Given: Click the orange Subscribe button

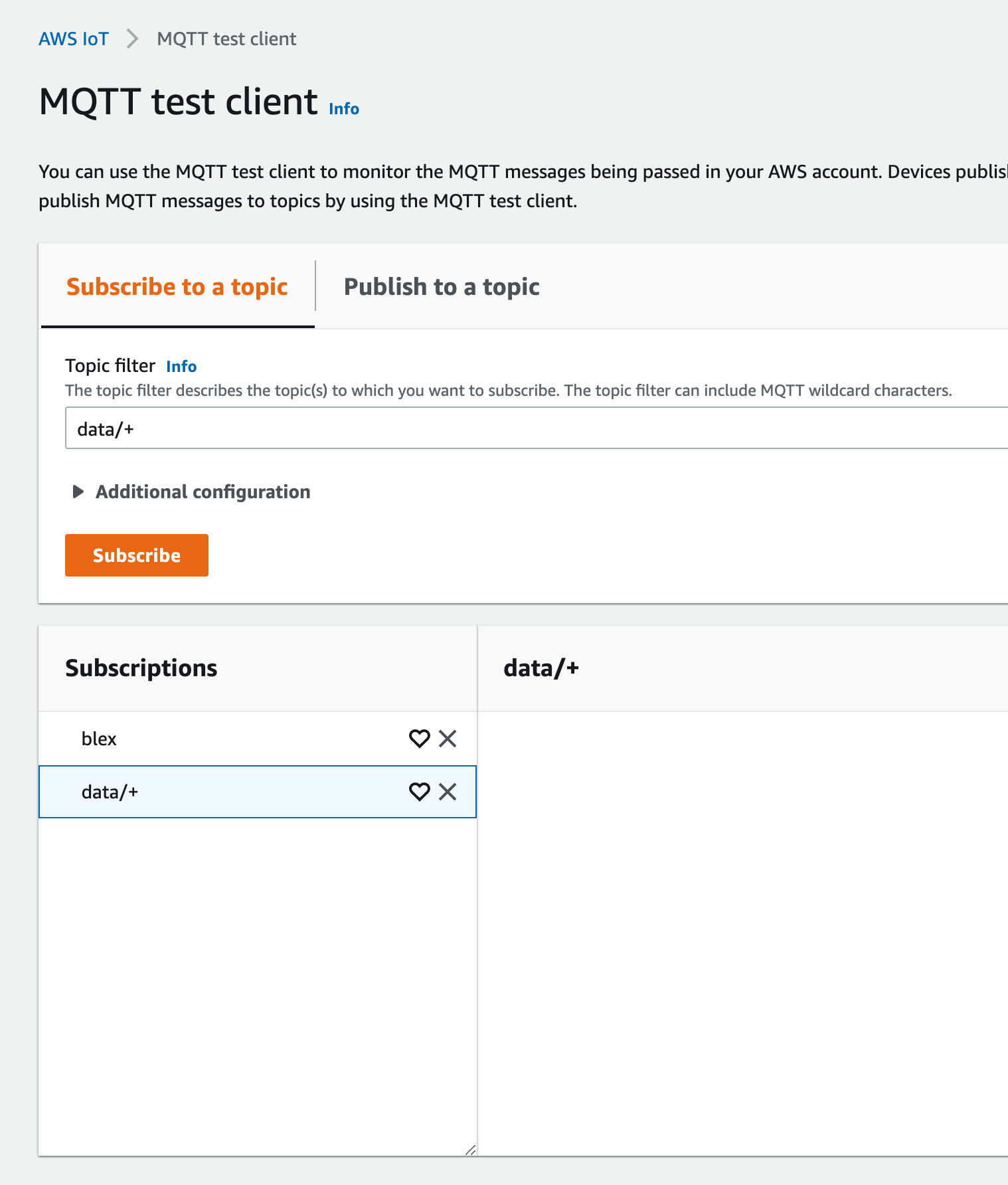Looking at the screenshot, I should (x=137, y=555).
